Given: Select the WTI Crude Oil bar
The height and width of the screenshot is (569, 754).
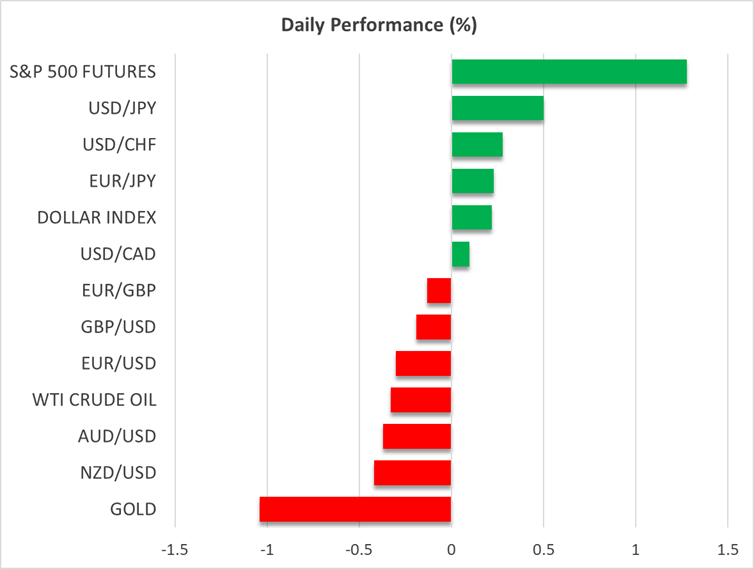Looking at the screenshot, I should 420,400.
